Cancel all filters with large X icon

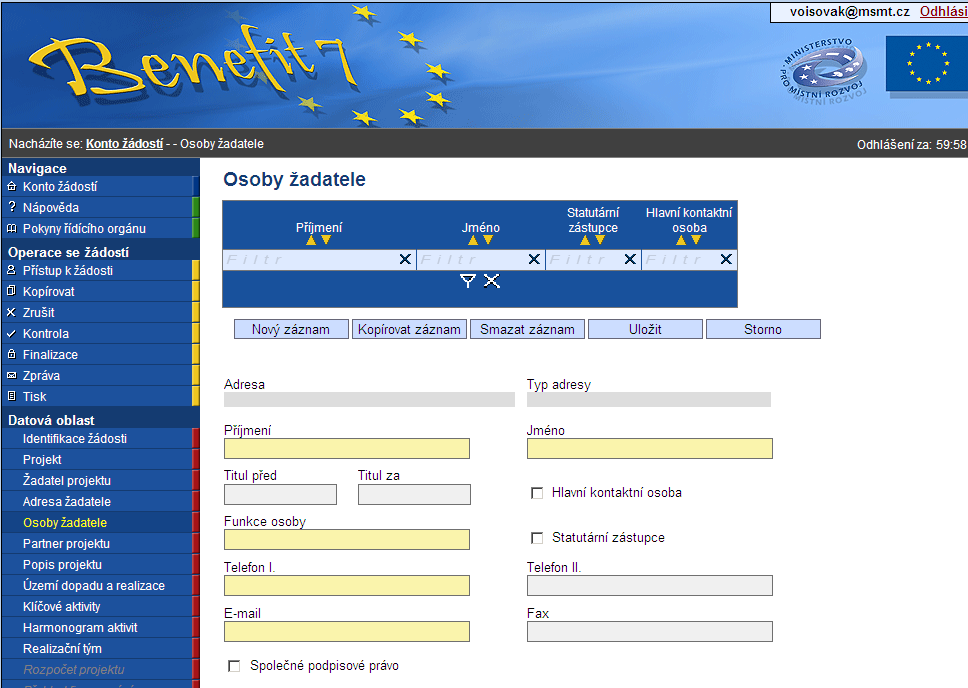[492, 281]
